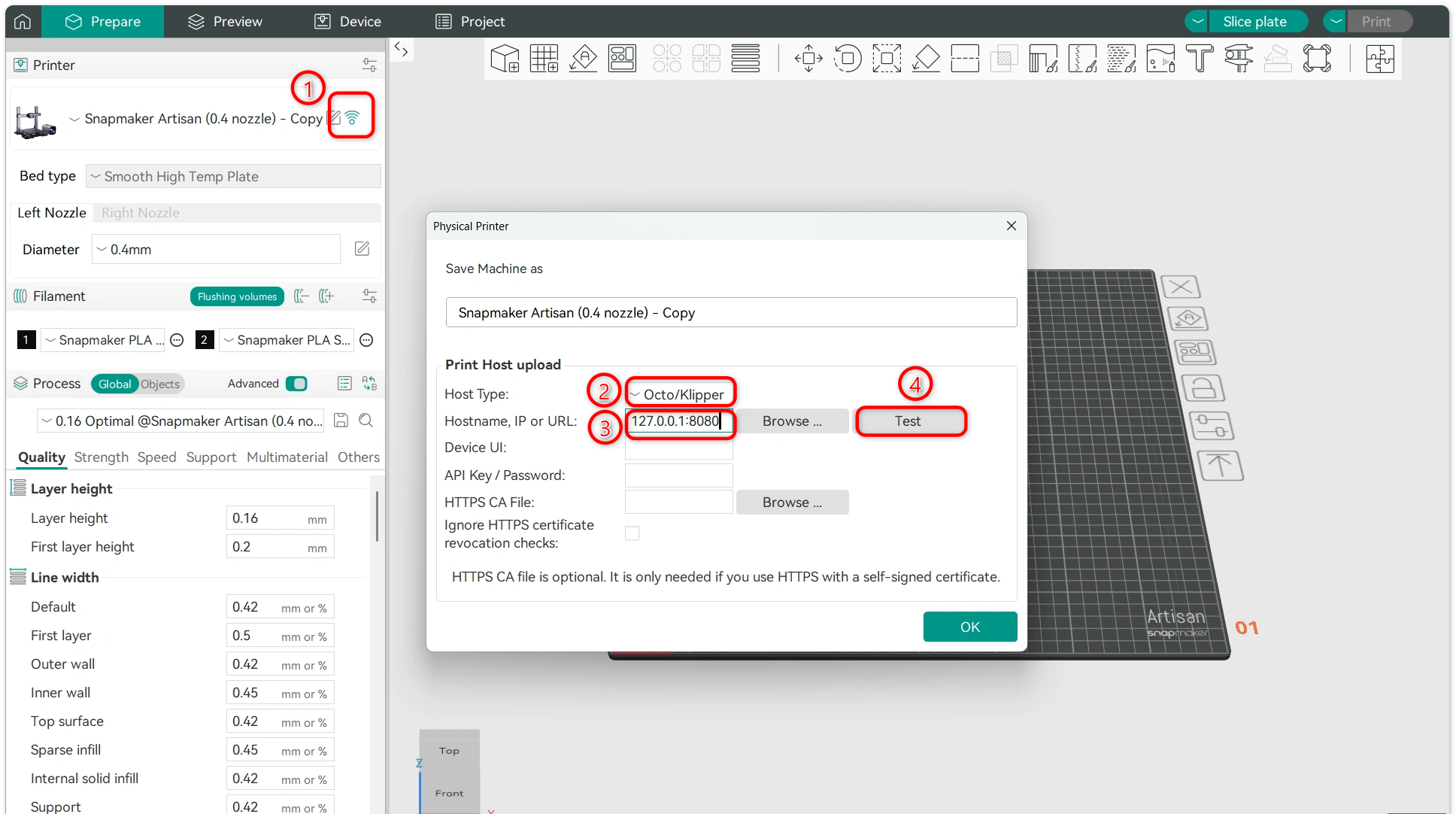The image size is (1456, 814).
Task: Click the Auto orient toolbar icon
Action: tap(584, 58)
